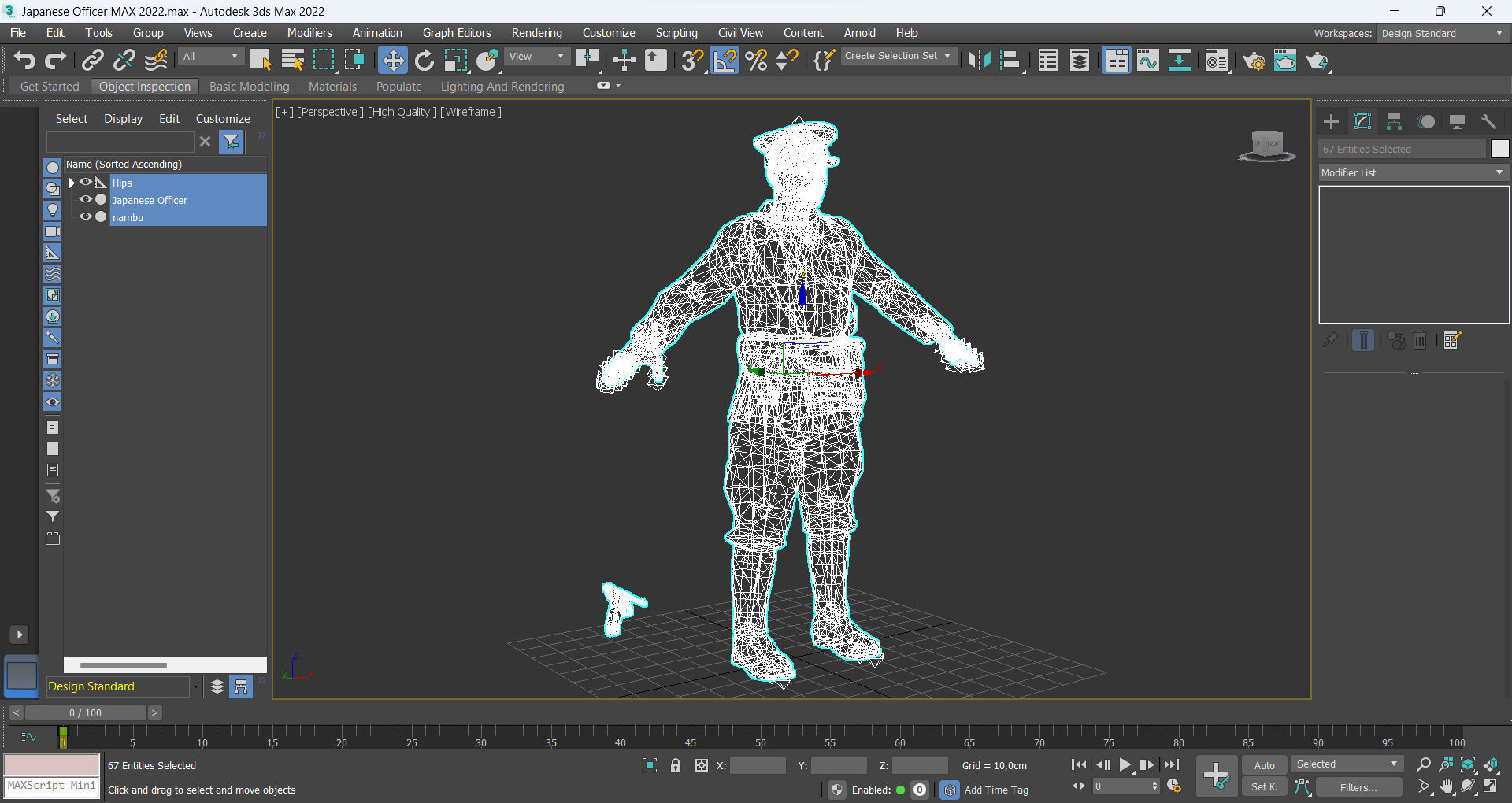Open the Material Editor icon
Image resolution: width=1512 pixels, height=803 pixels.
tap(1217, 61)
